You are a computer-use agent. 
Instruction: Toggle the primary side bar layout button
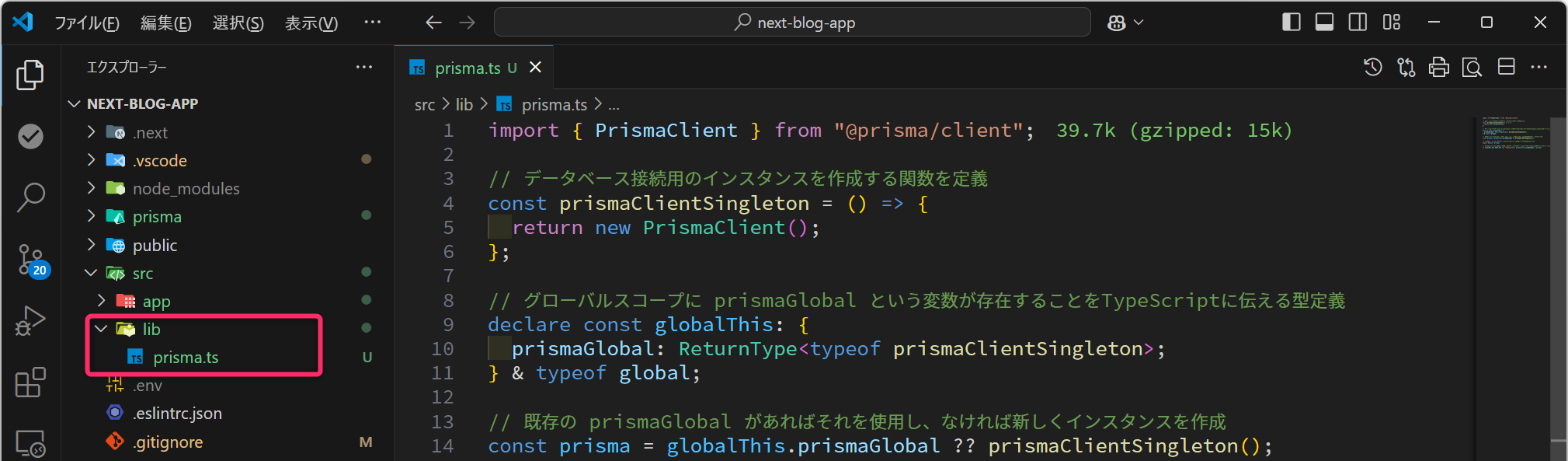click(1291, 23)
